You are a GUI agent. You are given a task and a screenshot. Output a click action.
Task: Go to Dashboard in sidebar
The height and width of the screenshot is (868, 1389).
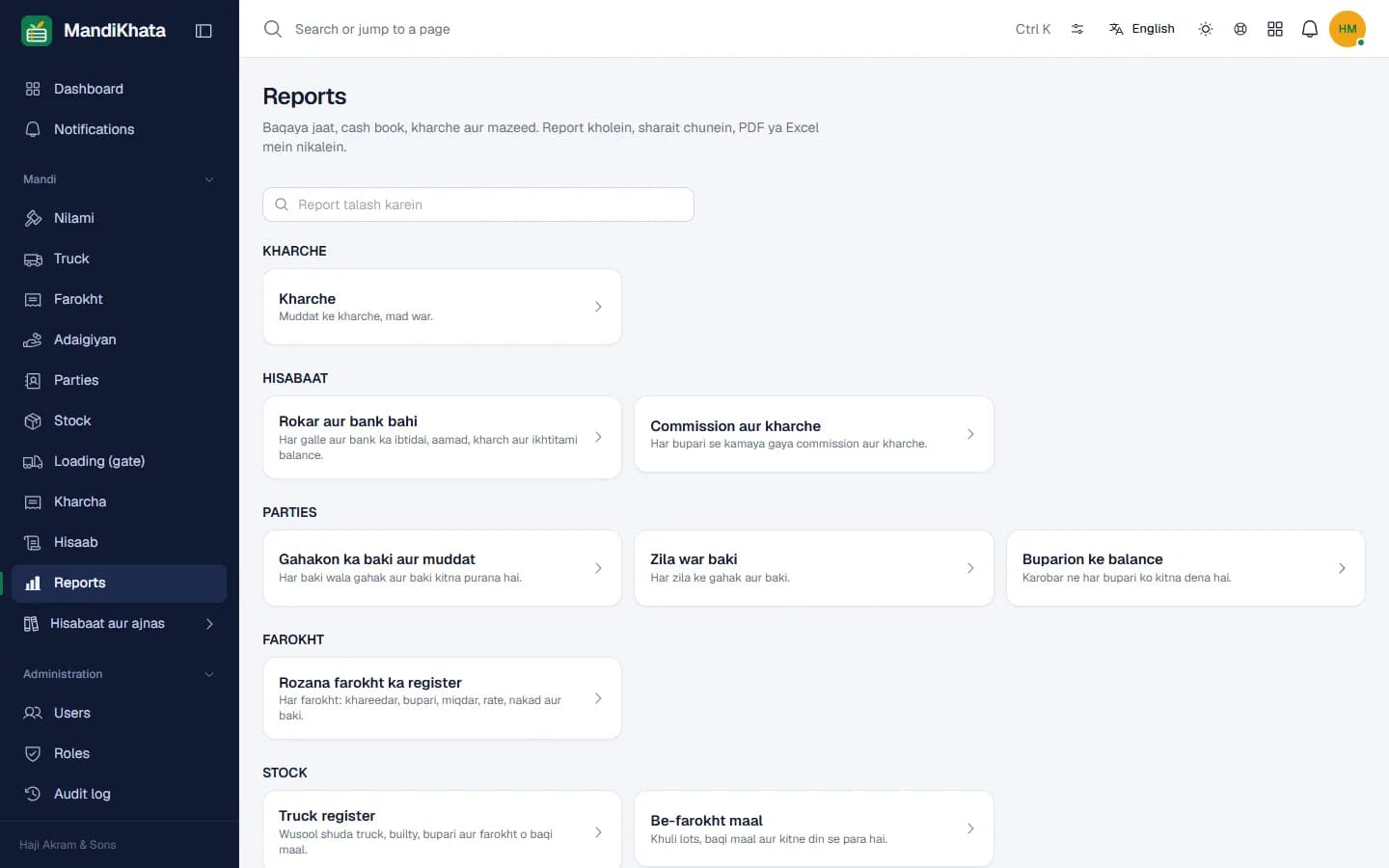tap(120, 89)
